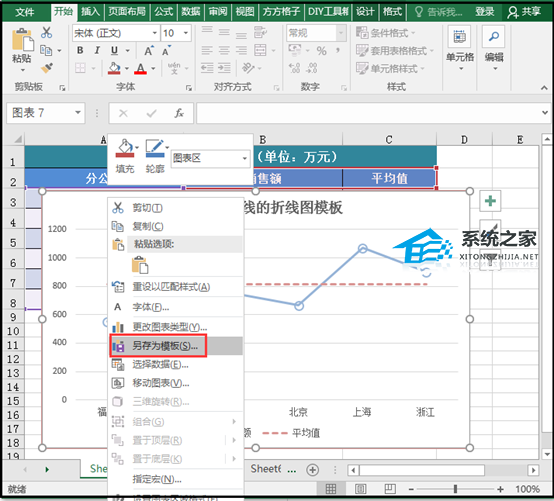Click the text orientation icon
554x501 pixels.
click(x=248, y=67)
